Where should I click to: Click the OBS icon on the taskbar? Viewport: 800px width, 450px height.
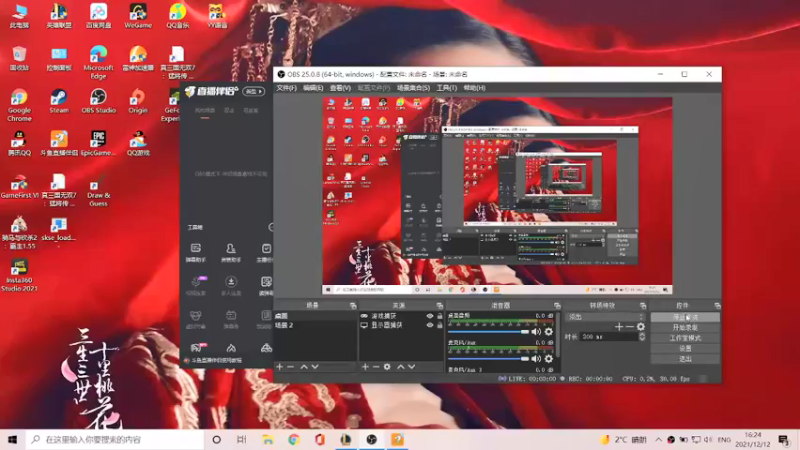click(371, 439)
